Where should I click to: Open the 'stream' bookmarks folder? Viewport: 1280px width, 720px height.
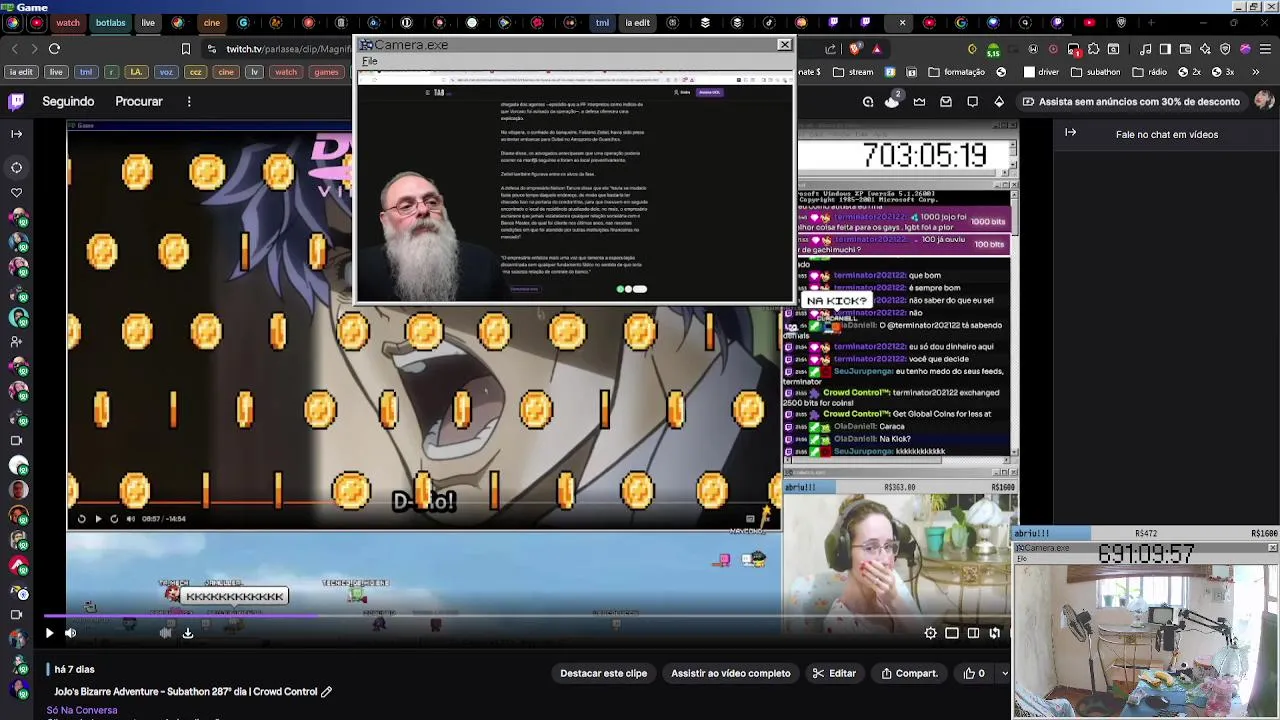click(x=852, y=72)
